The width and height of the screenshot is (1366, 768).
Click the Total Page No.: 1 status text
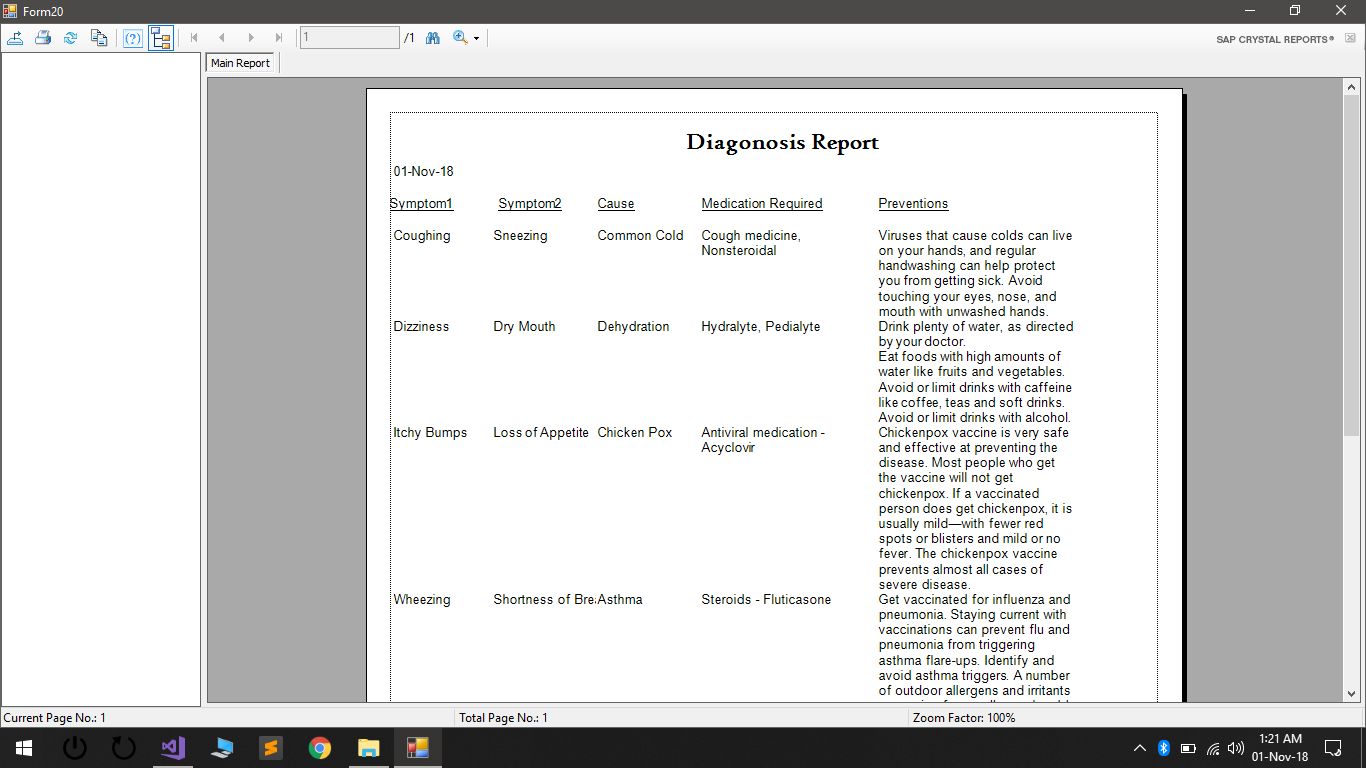[x=503, y=718]
